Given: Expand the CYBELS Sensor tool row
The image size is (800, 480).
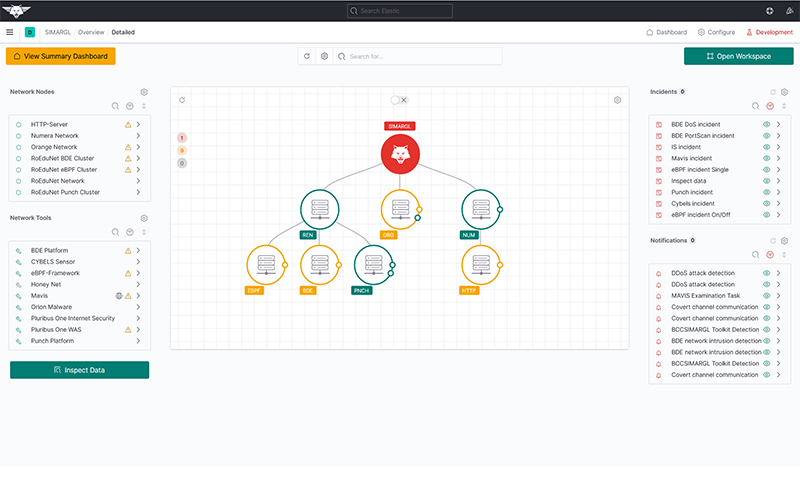Looking at the screenshot, I should [138, 262].
